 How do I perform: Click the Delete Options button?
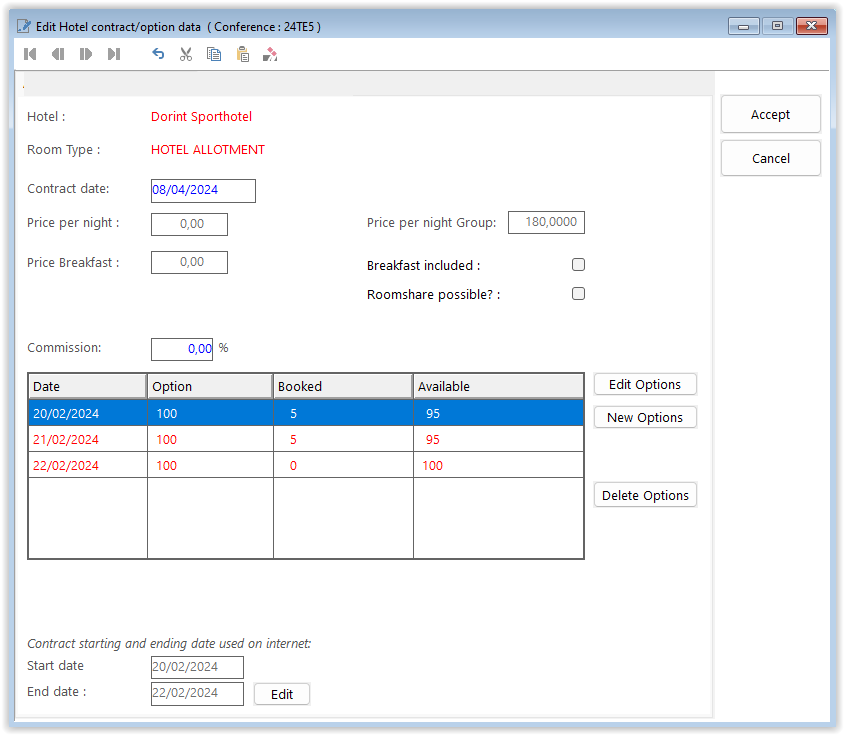click(645, 496)
